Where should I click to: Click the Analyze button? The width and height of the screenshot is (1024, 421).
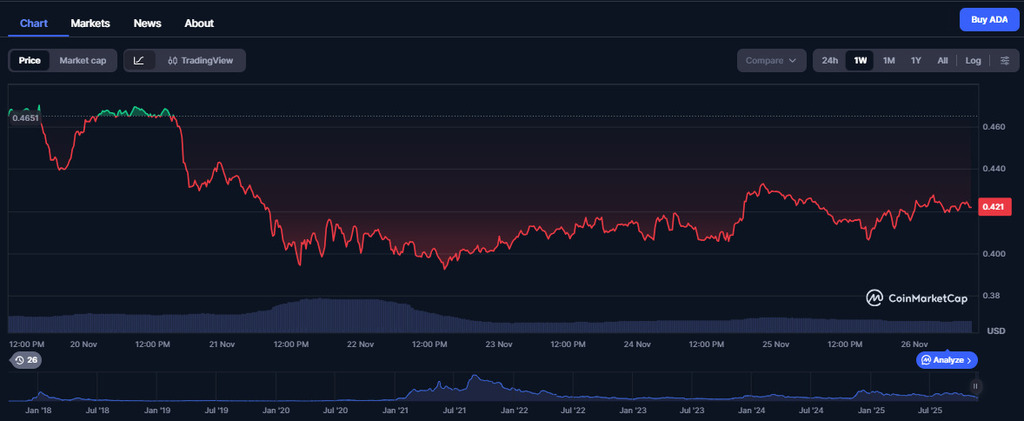pos(946,360)
